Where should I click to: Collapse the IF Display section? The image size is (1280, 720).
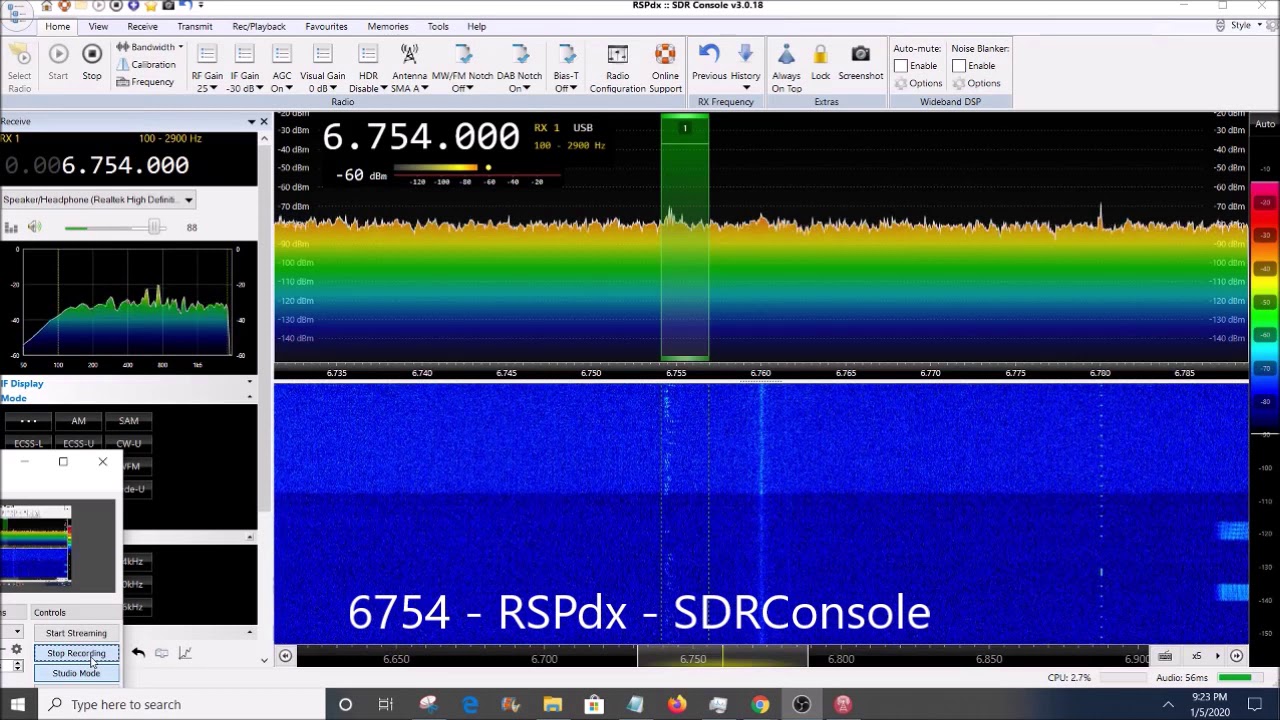coord(250,383)
